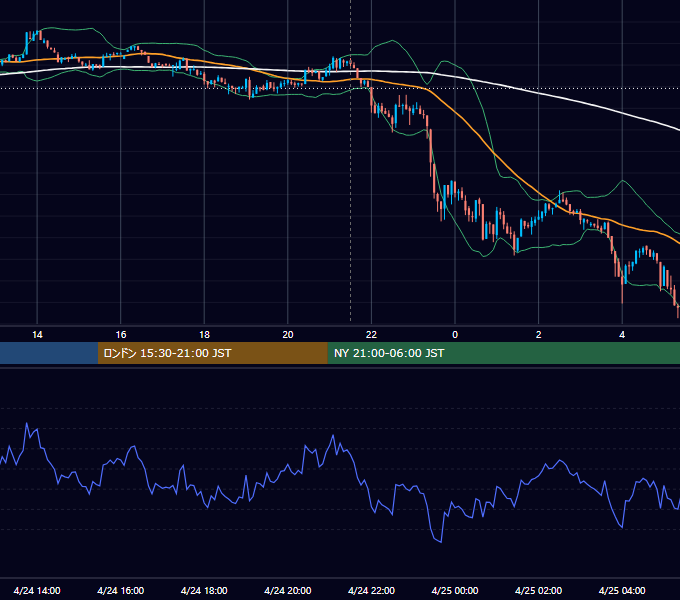
Task: Click the 14 time axis label
Action: click(x=37, y=335)
